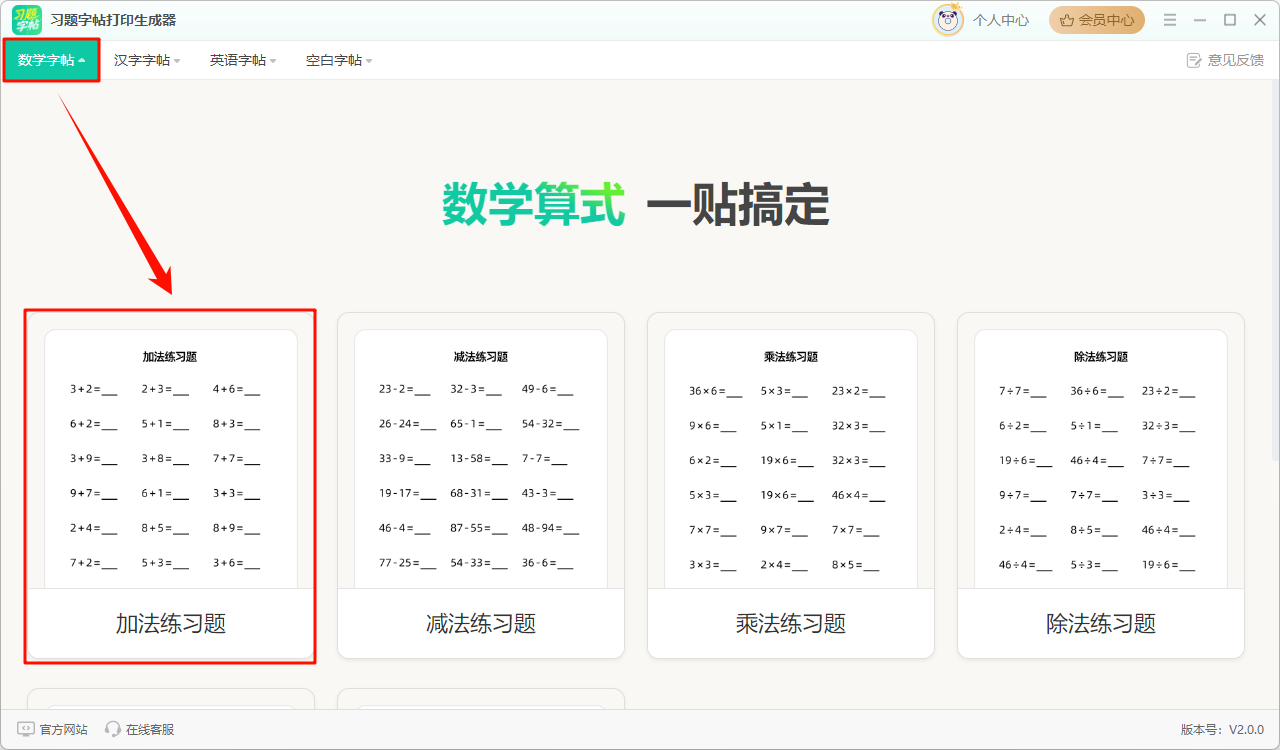Viewport: 1280px width, 750px height.
Task: Click the 习题字帖 app logo icon
Action: pos(27,20)
